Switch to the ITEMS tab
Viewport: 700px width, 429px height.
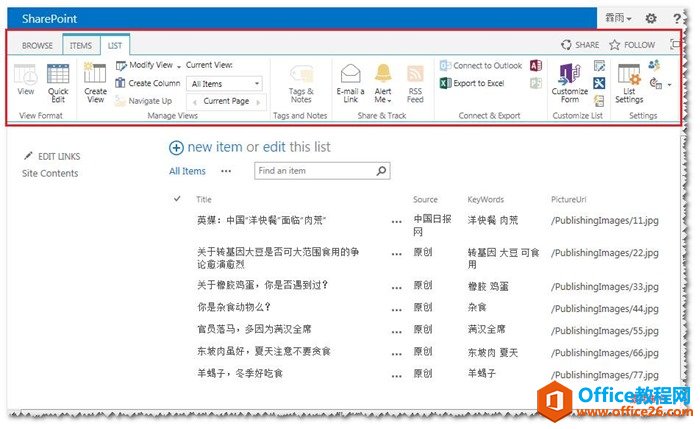81,46
